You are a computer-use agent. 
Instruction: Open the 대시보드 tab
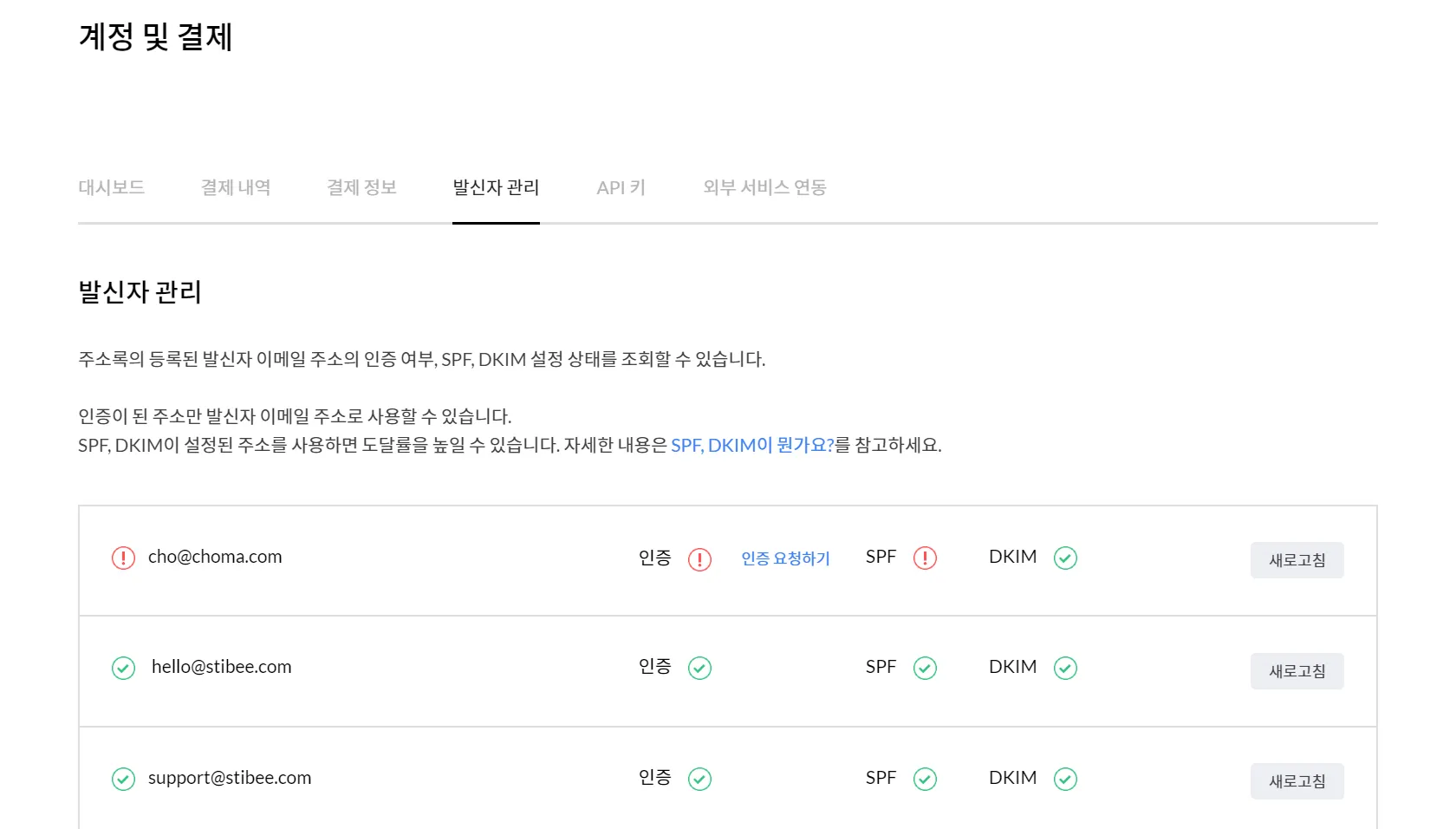pos(111,187)
